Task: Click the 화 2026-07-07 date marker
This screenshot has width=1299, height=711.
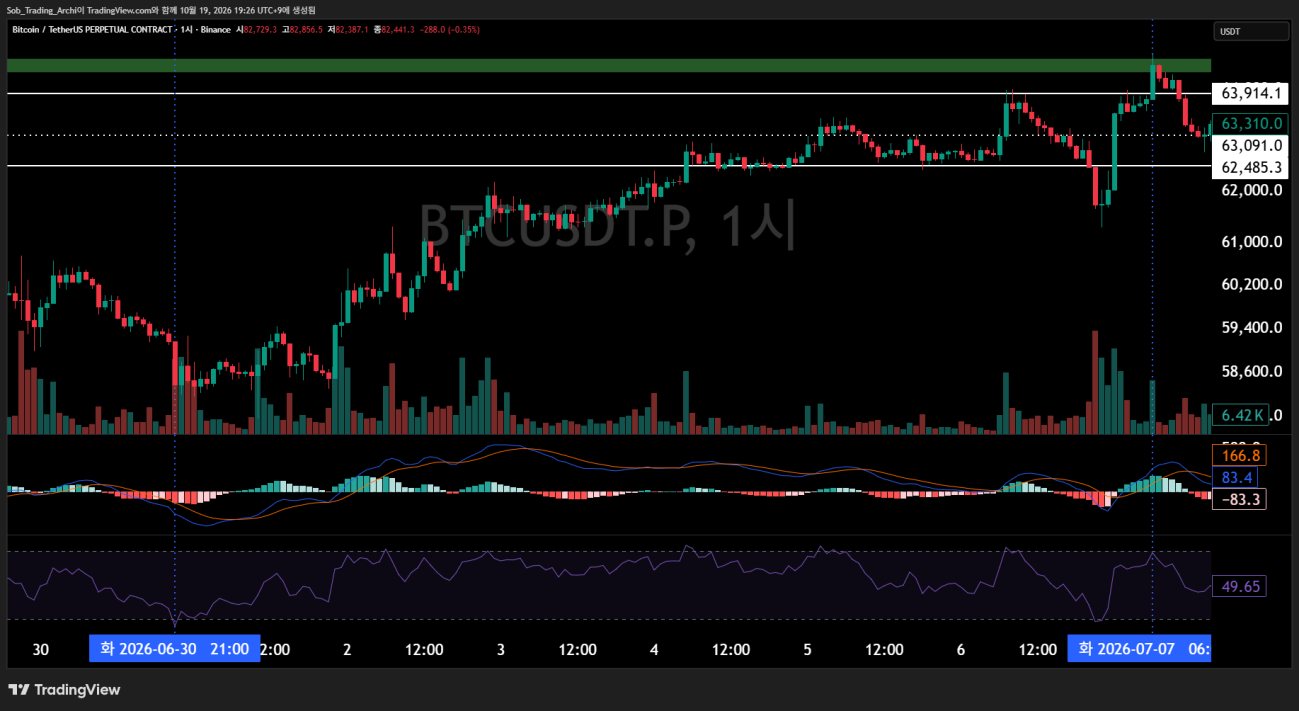Action: (x=1139, y=649)
